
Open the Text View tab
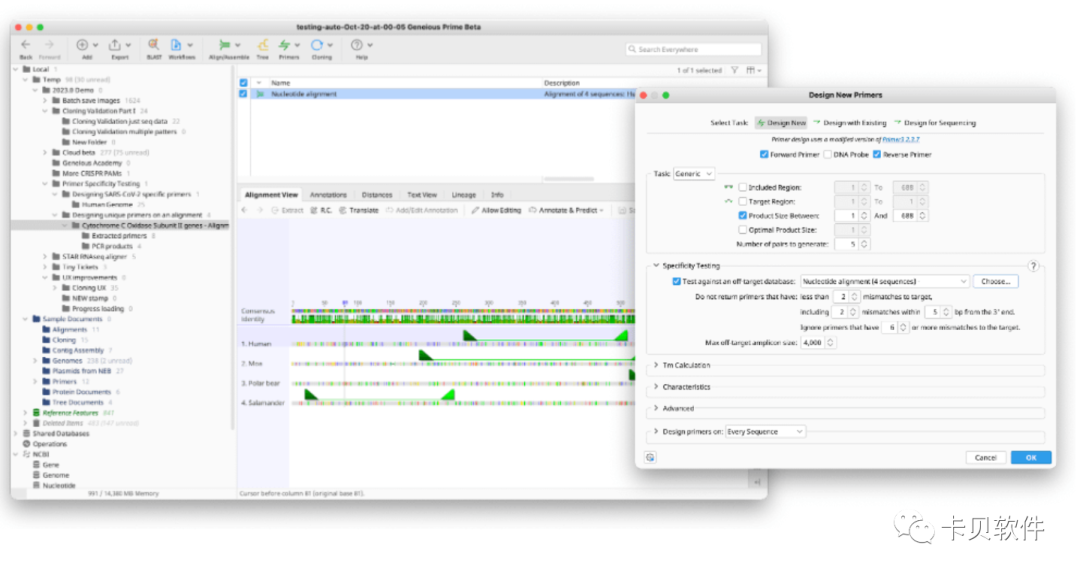point(422,195)
